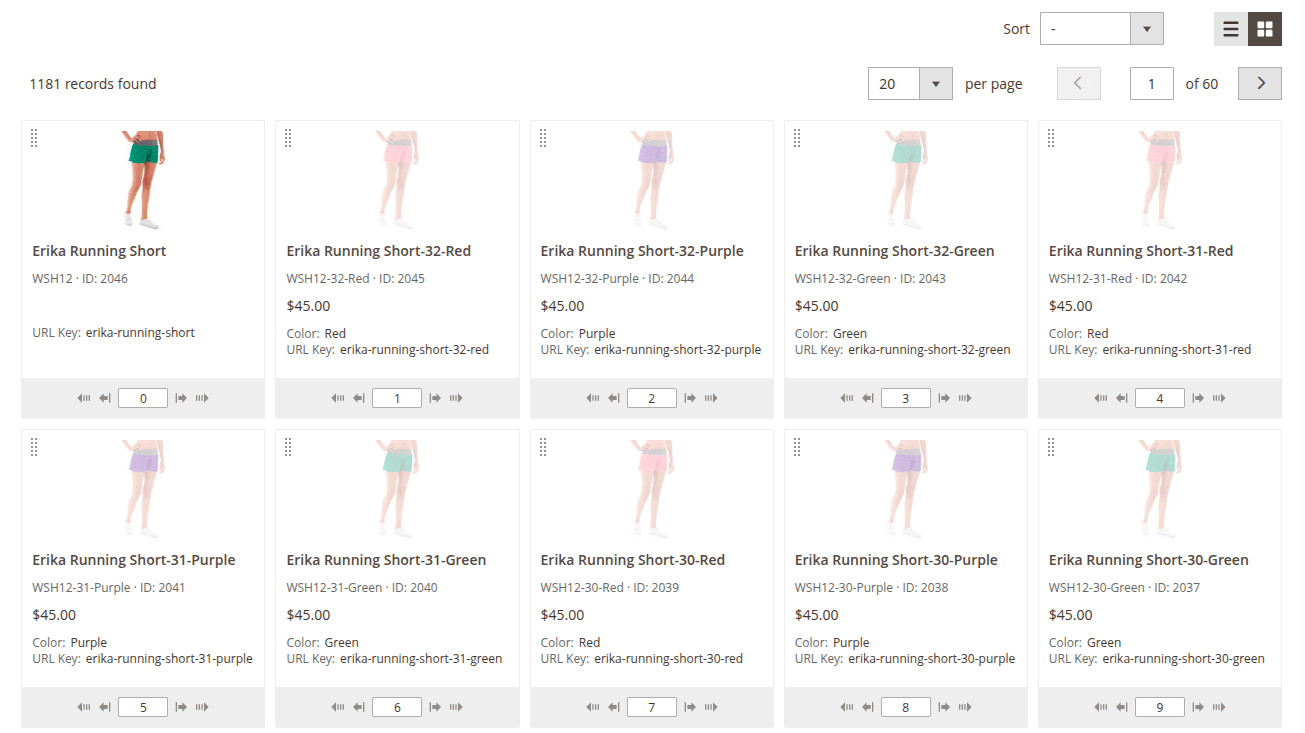The image size is (1305, 733).
Task: Move Erika Running Short-31-Purple one position forward
Action: pos(181,707)
